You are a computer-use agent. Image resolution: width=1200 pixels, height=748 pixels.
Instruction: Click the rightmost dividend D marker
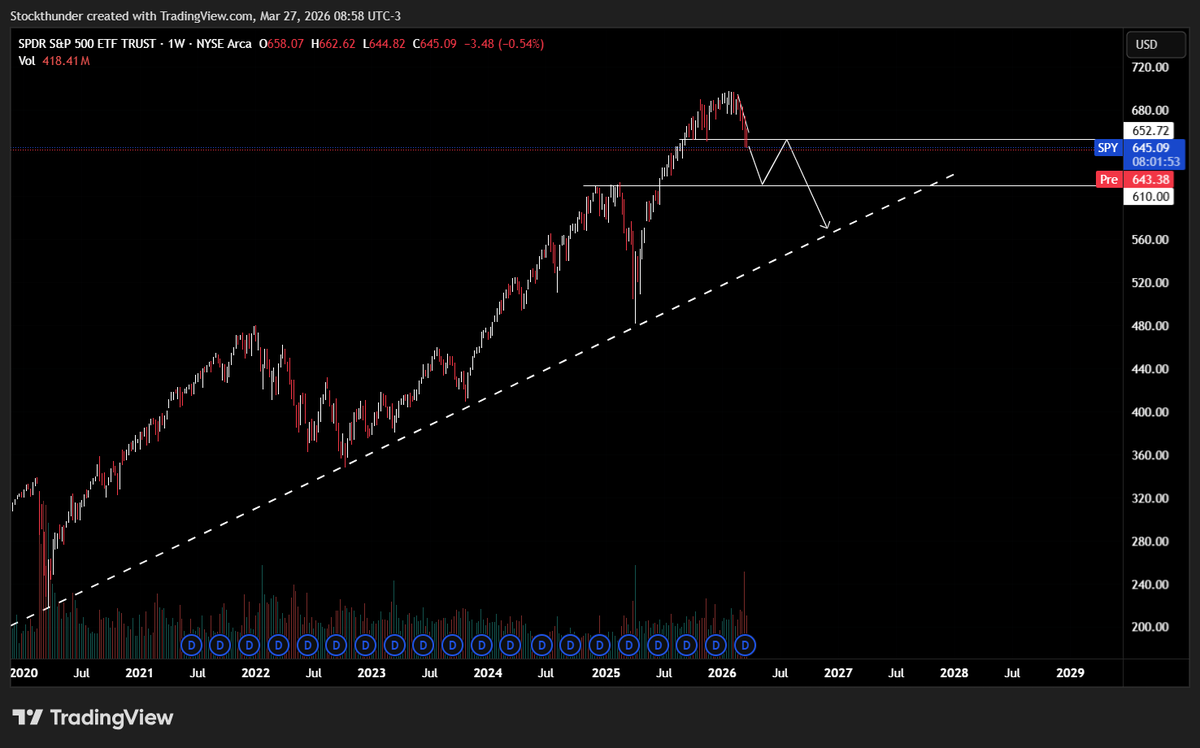[743, 645]
